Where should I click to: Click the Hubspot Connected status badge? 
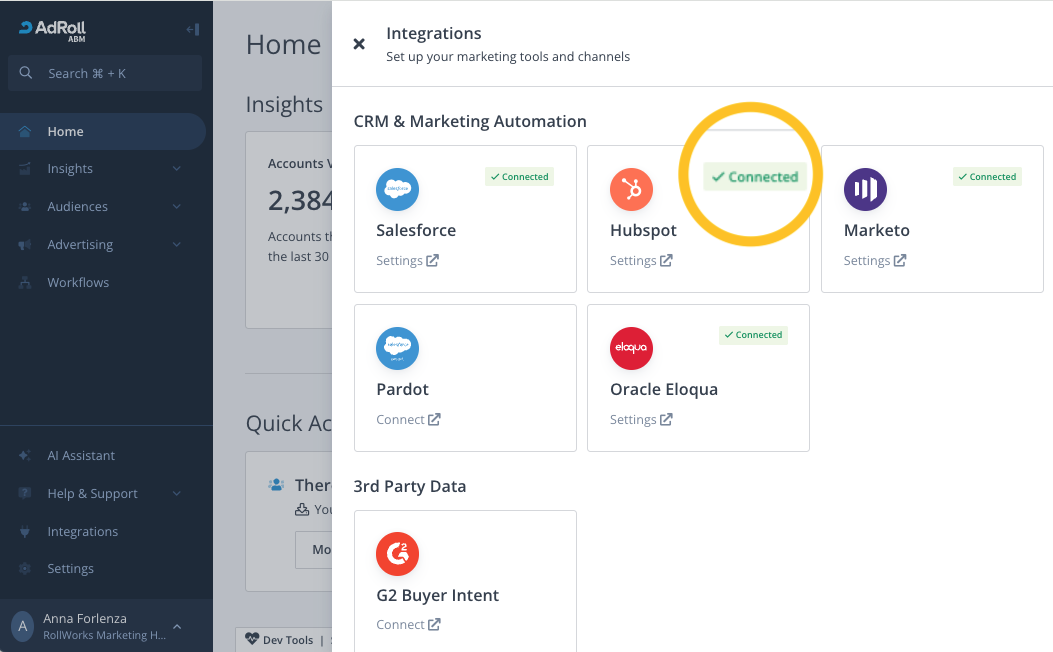(x=754, y=177)
